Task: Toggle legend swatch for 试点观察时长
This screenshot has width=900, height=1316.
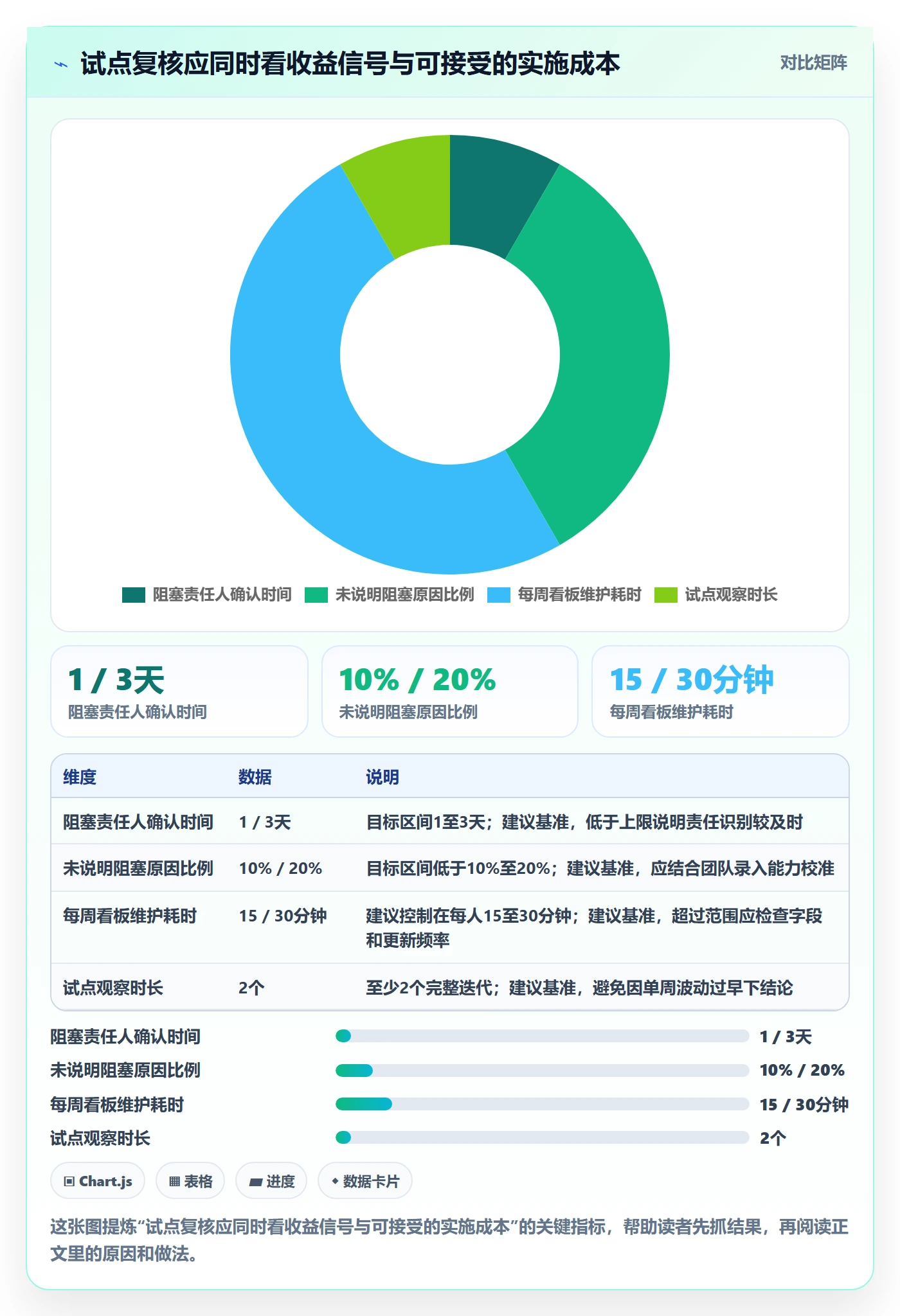Action: (666, 595)
